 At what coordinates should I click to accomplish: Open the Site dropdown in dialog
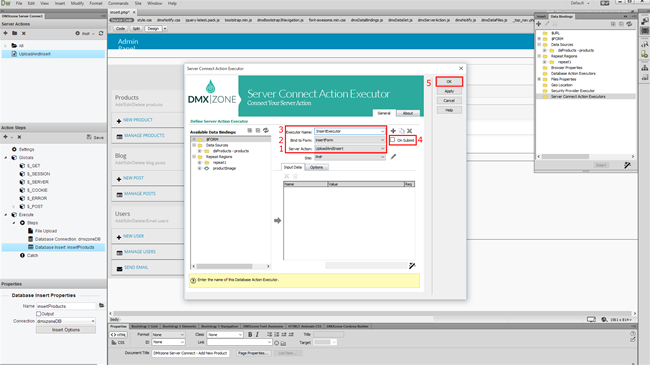pyautogui.click(x=382, y=157)
